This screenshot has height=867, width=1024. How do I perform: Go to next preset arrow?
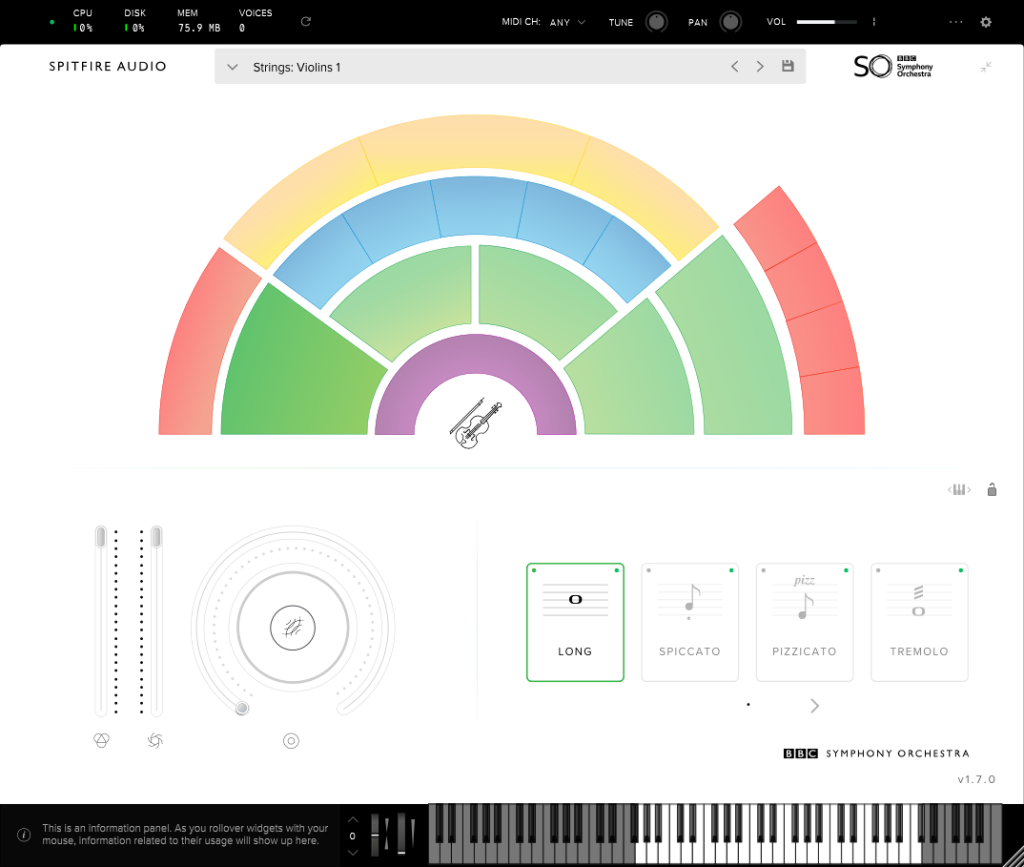[760, 67]
